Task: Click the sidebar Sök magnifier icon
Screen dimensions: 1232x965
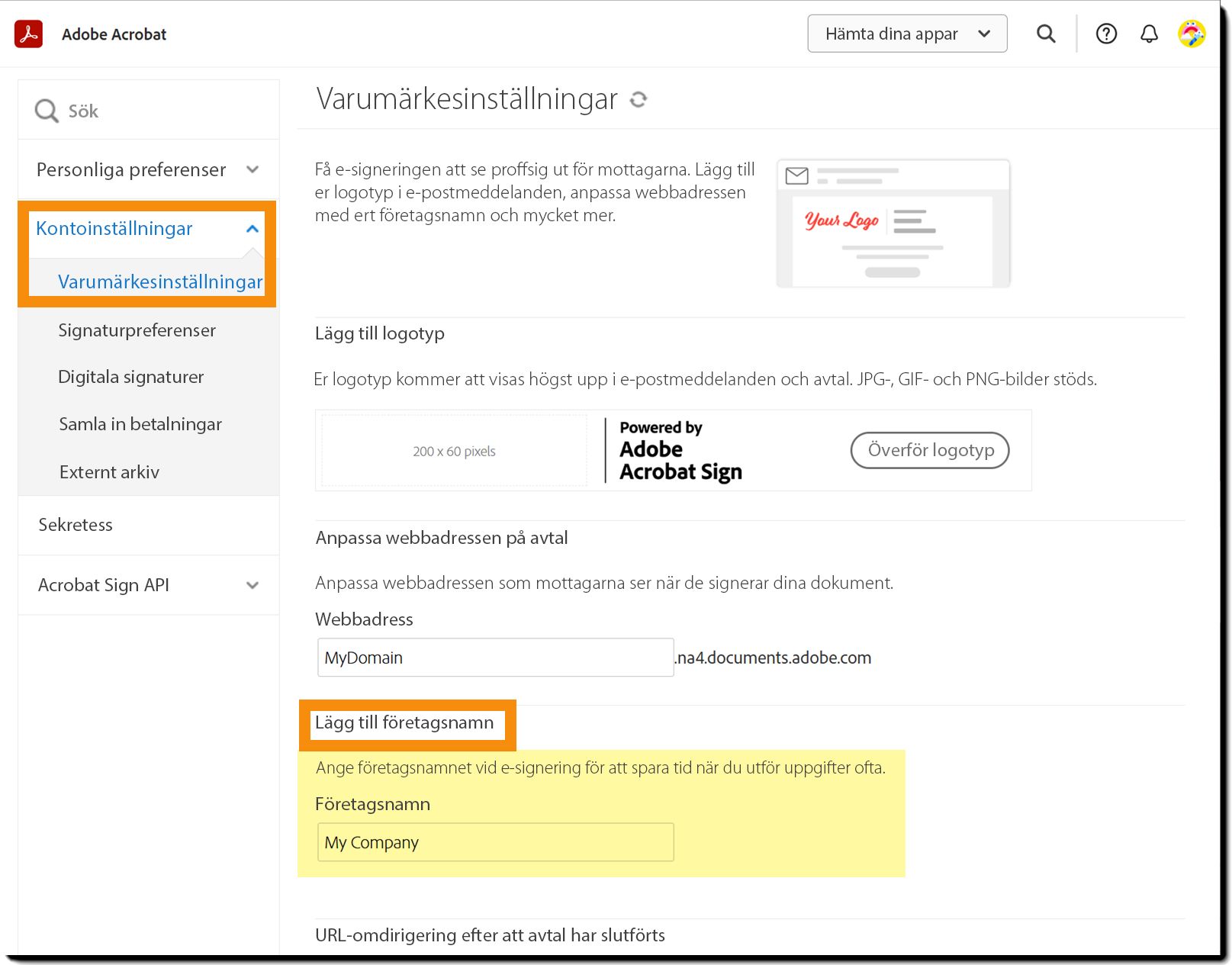Action: (x=47, y=111)
